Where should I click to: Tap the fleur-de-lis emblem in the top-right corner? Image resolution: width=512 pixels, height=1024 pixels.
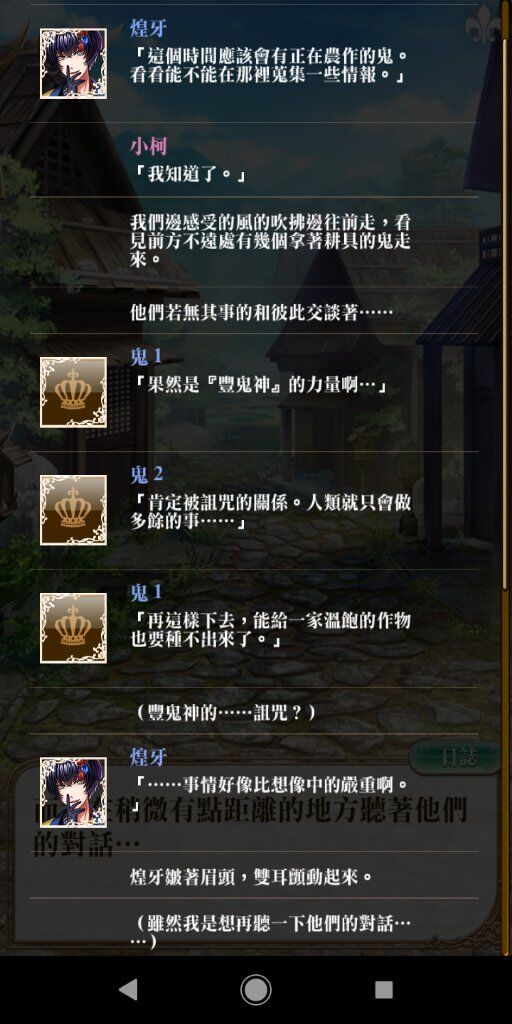pos(483,25)
